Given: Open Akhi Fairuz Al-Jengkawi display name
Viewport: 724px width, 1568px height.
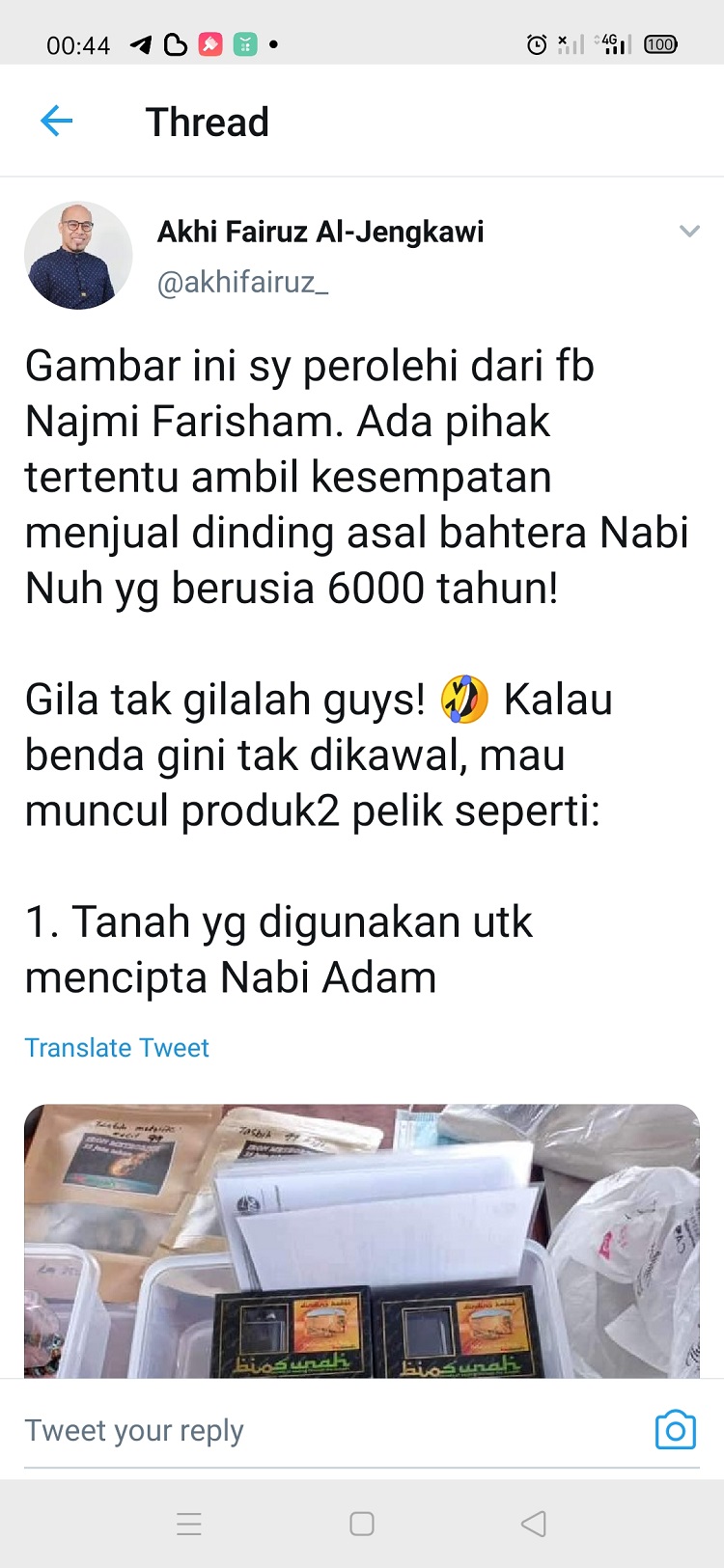Looking at the screenshot, I should point(320,232).
